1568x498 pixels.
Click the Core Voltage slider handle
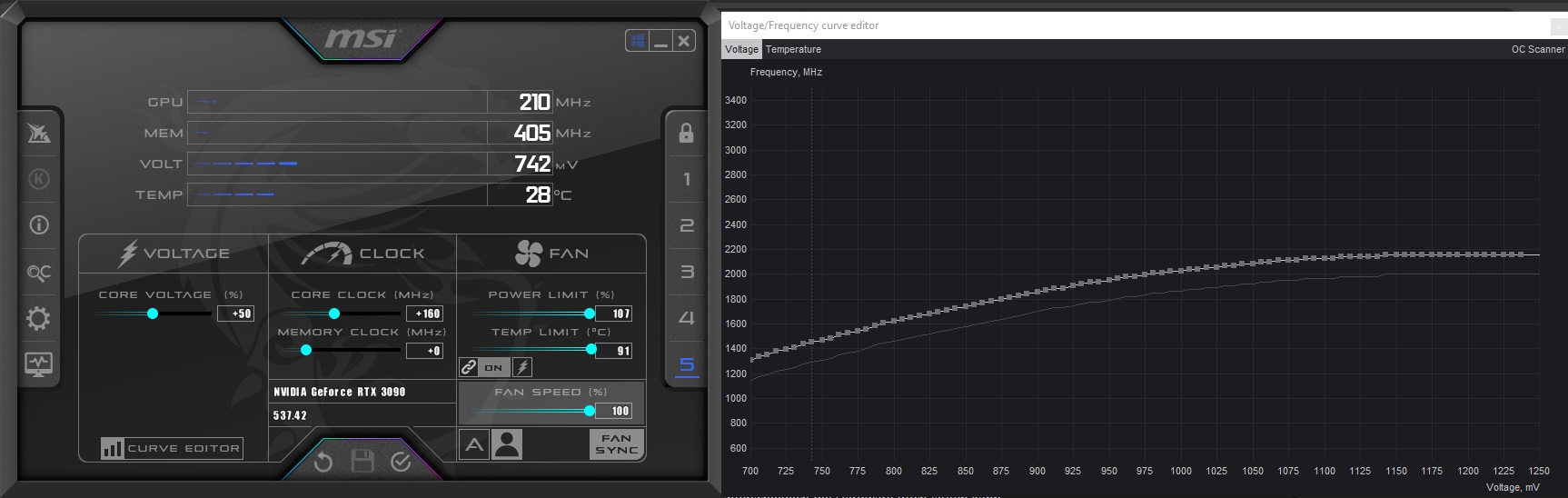coord(153,314)
